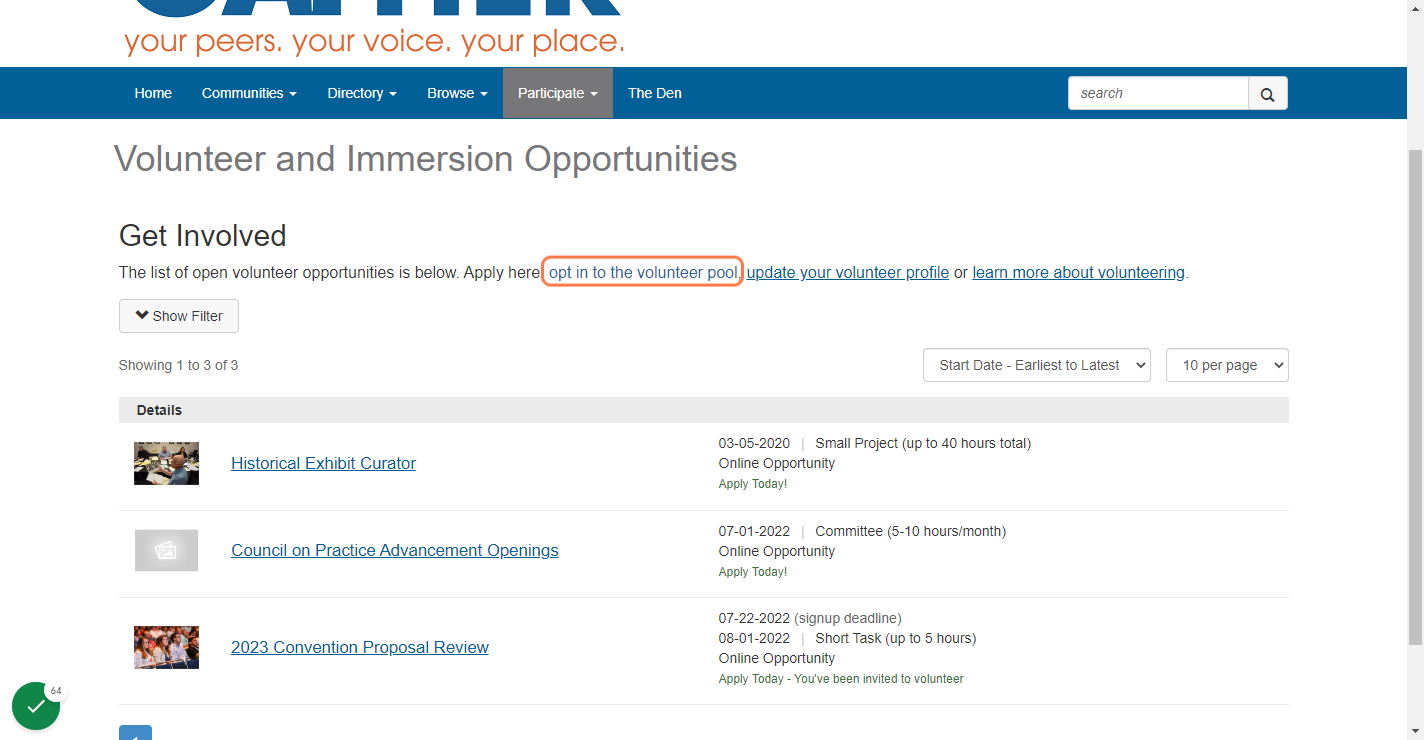Click the 08-01-2022 start date
Screen dimensions: 1424x740
point(754,638)
